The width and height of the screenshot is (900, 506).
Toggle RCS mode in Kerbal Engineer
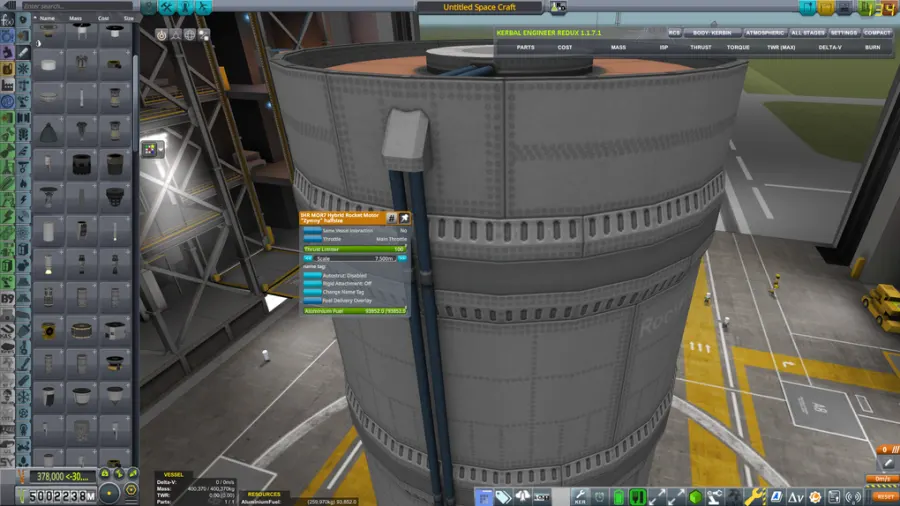pyautogui.click(x=674, y=33)
